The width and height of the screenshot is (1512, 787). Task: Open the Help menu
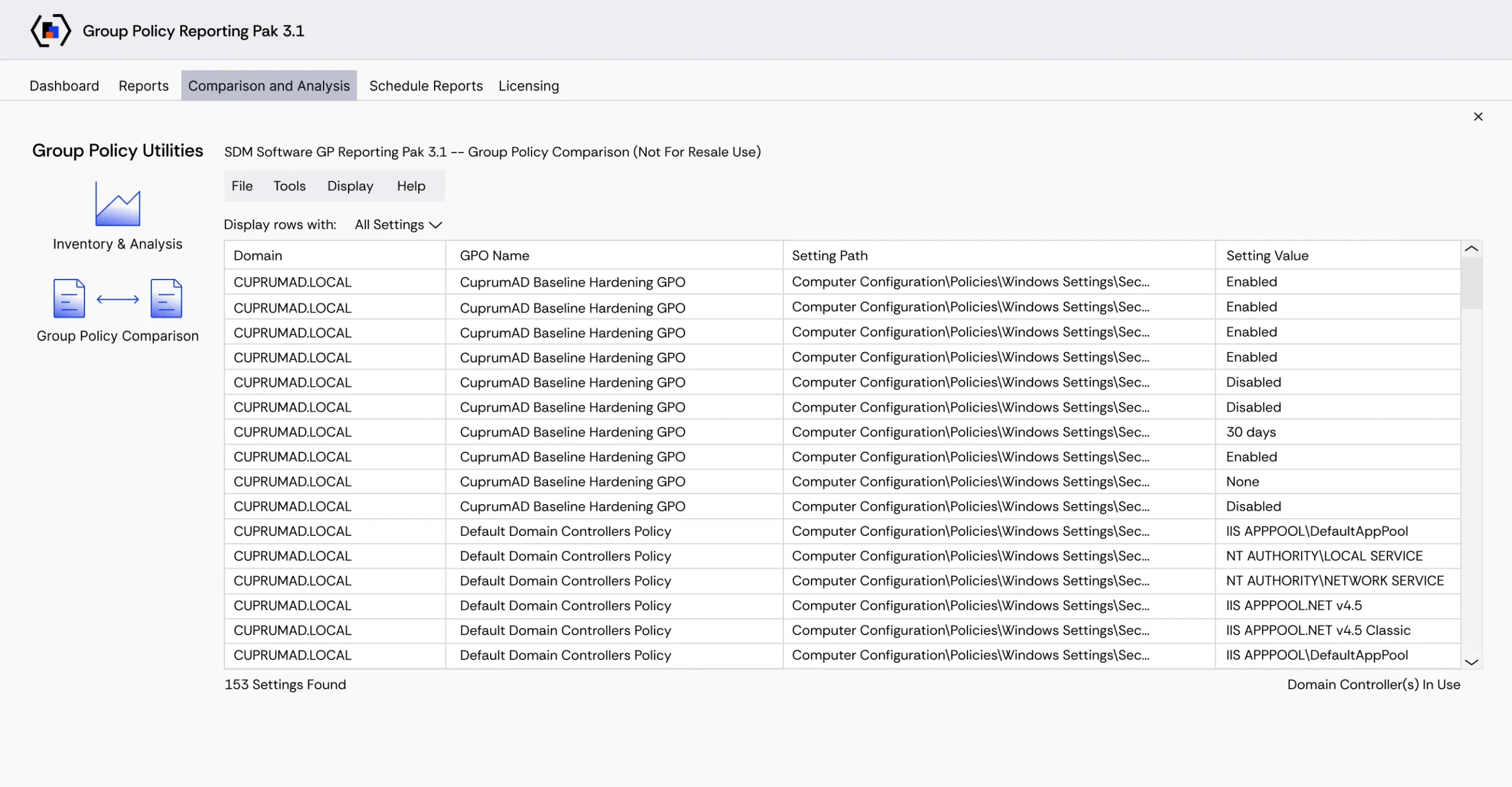pyautogui.click(x=411, y=186)
